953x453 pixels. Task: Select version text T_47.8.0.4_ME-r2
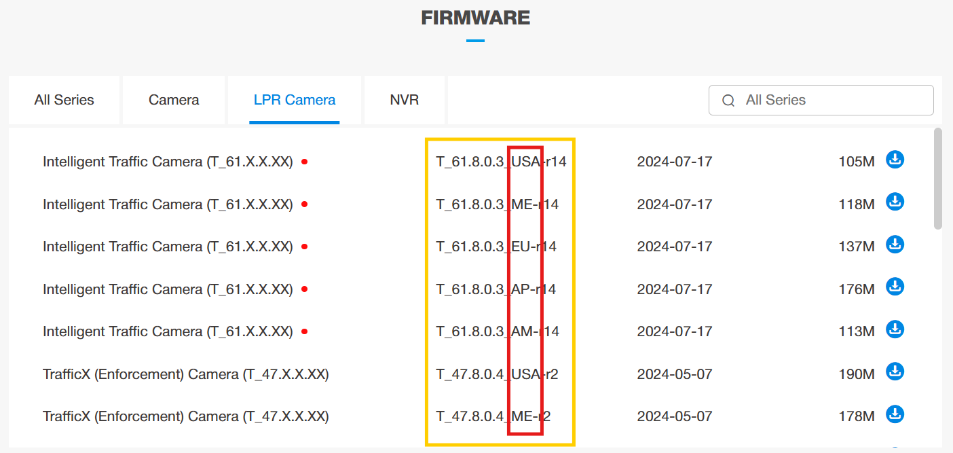coord(494,417)
